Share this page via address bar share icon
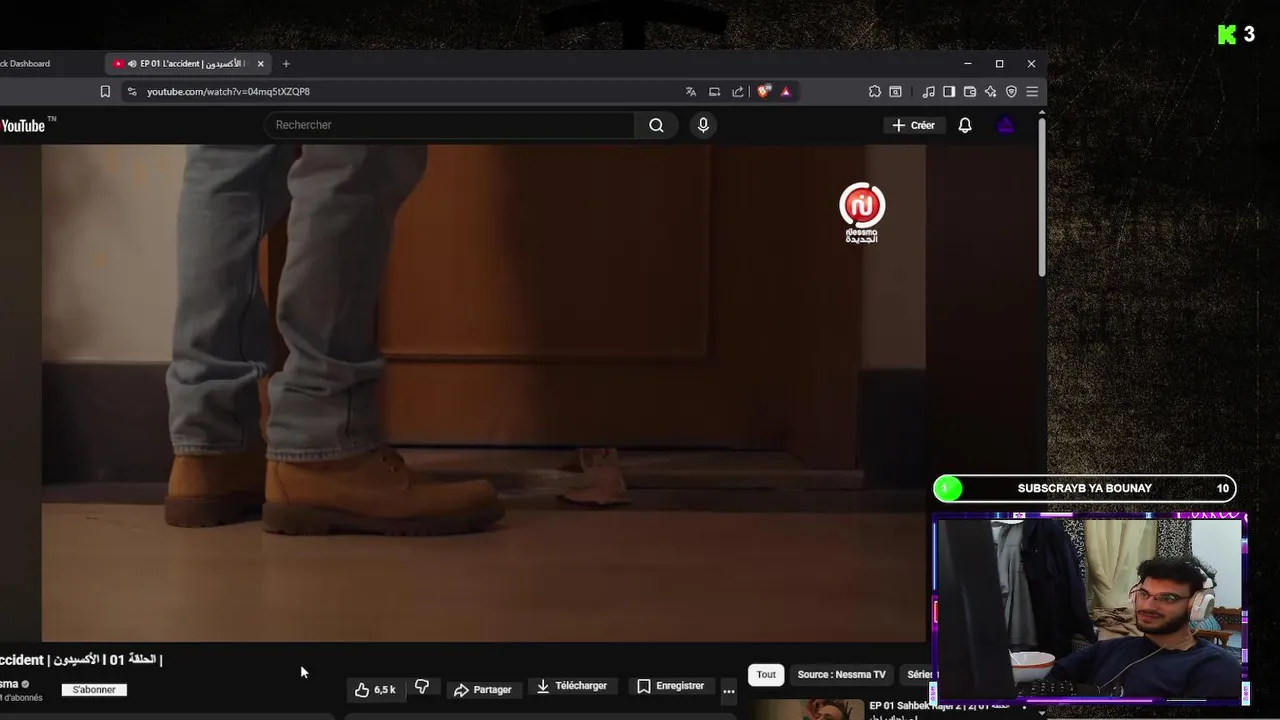This screenshot has width=1280, height=720. [x=738, y=91]
